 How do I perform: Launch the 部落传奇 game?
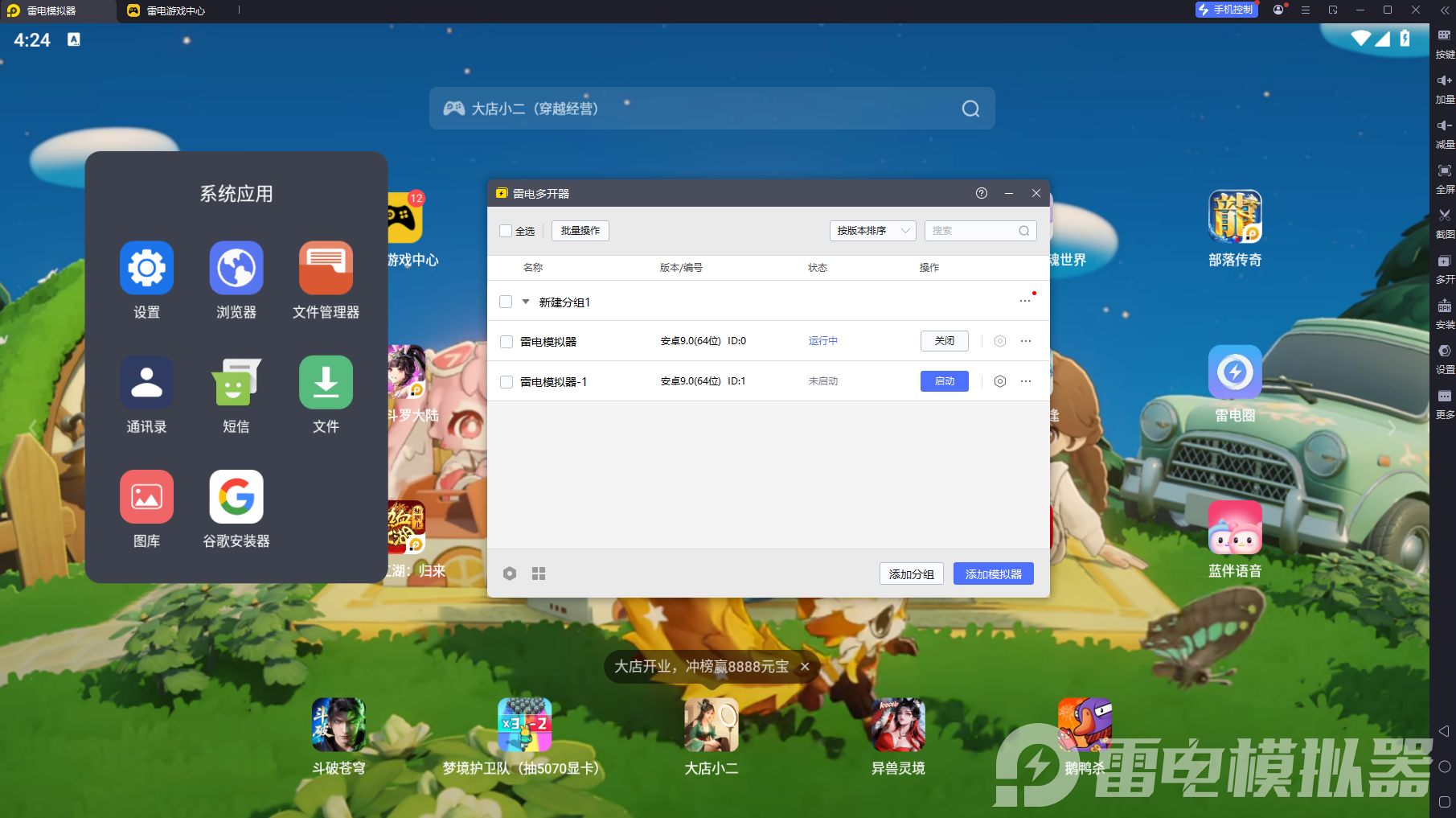(x=1235, y=216)
